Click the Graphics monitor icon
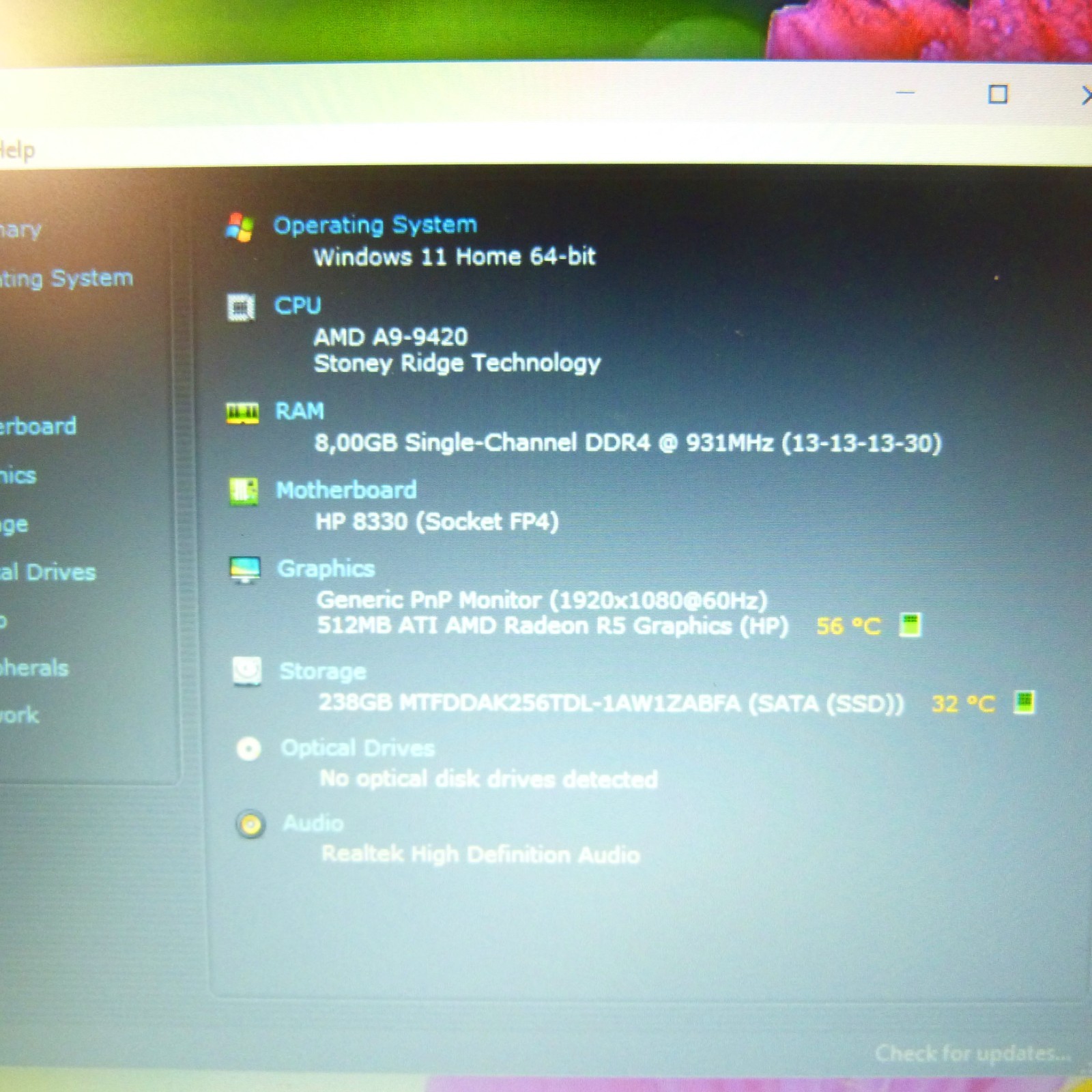 (x=245, y=570)
